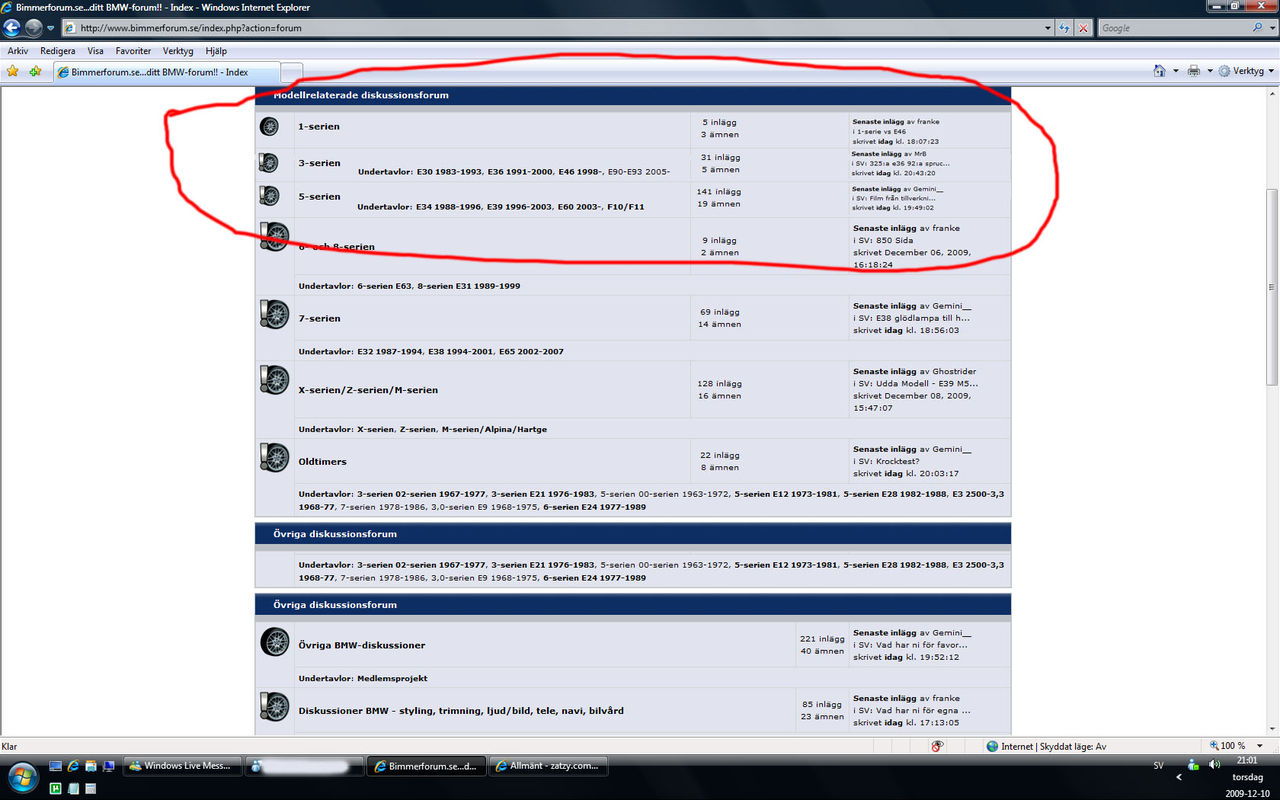Open the 3-serien forum link
Viewport: 1280px width, 800px height.
coord(319,163)
